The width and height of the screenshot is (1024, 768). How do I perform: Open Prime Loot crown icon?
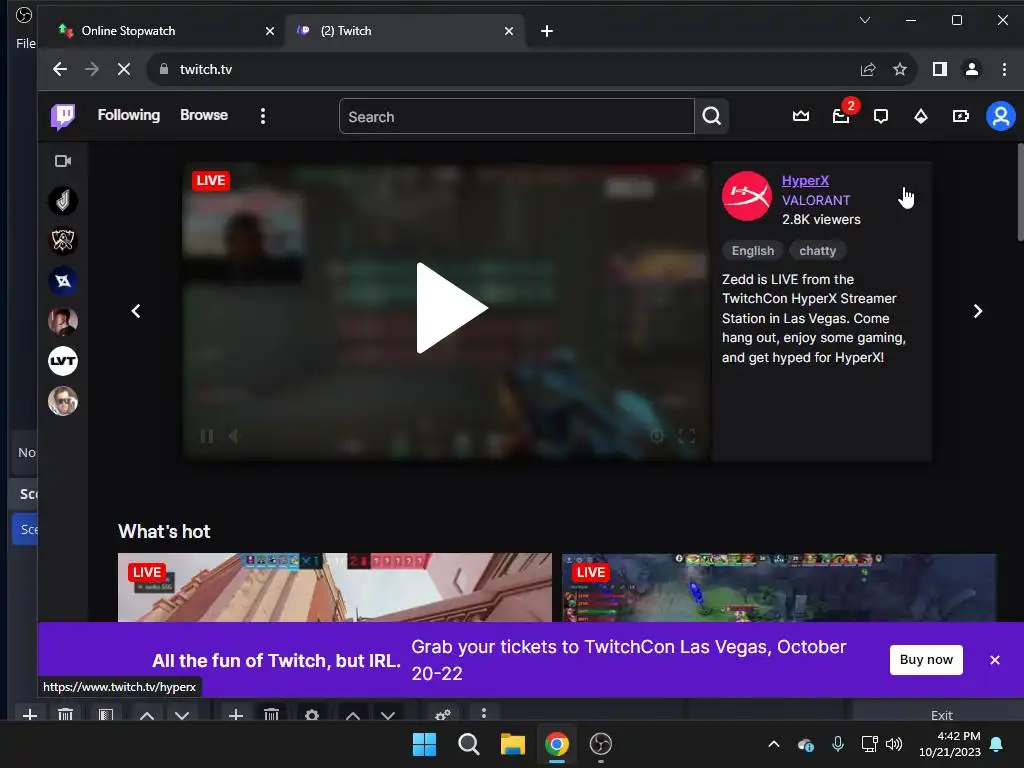click(801, 116)
